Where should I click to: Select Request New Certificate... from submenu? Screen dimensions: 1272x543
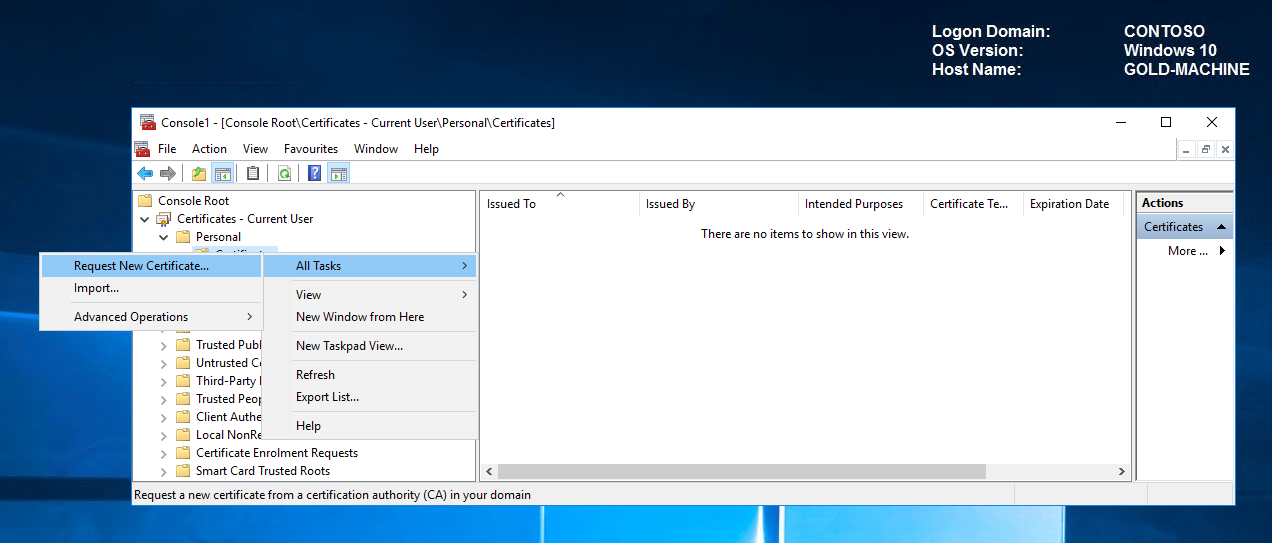(151, 265)
